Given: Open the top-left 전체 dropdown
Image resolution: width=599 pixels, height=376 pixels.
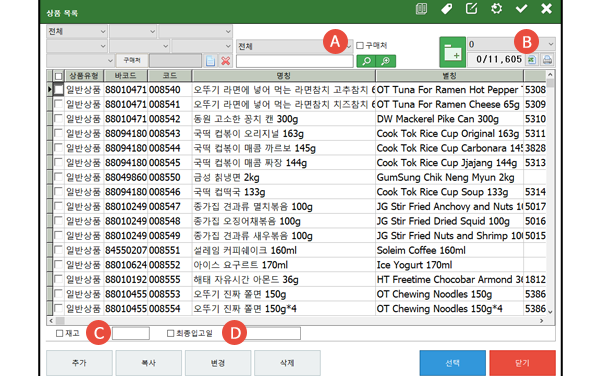Looking at the screenshot, I should [77, 31].
